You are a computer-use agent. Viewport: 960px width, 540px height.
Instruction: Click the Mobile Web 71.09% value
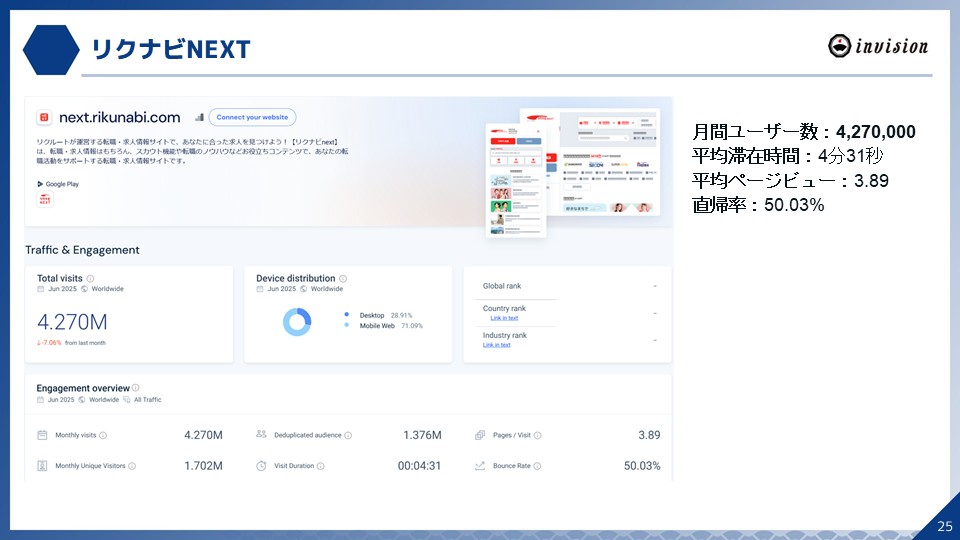pyautogui.click(x=412, y=326)
